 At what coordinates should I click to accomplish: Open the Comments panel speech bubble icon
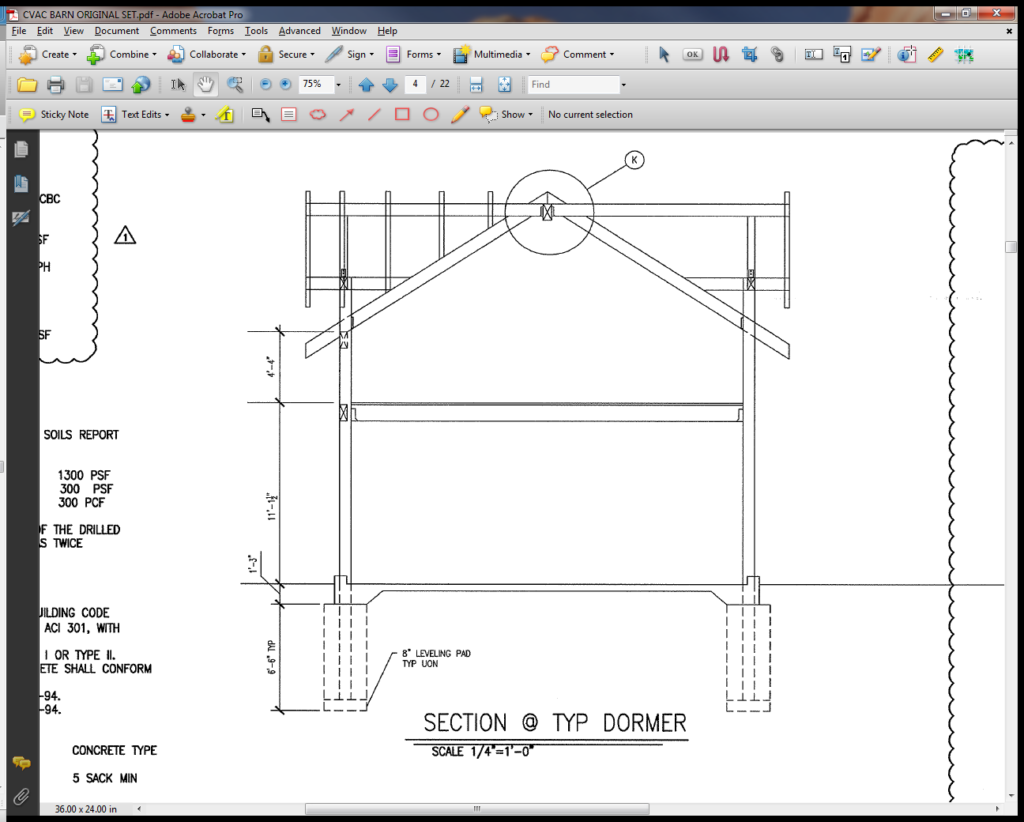(x=21, y=763)
